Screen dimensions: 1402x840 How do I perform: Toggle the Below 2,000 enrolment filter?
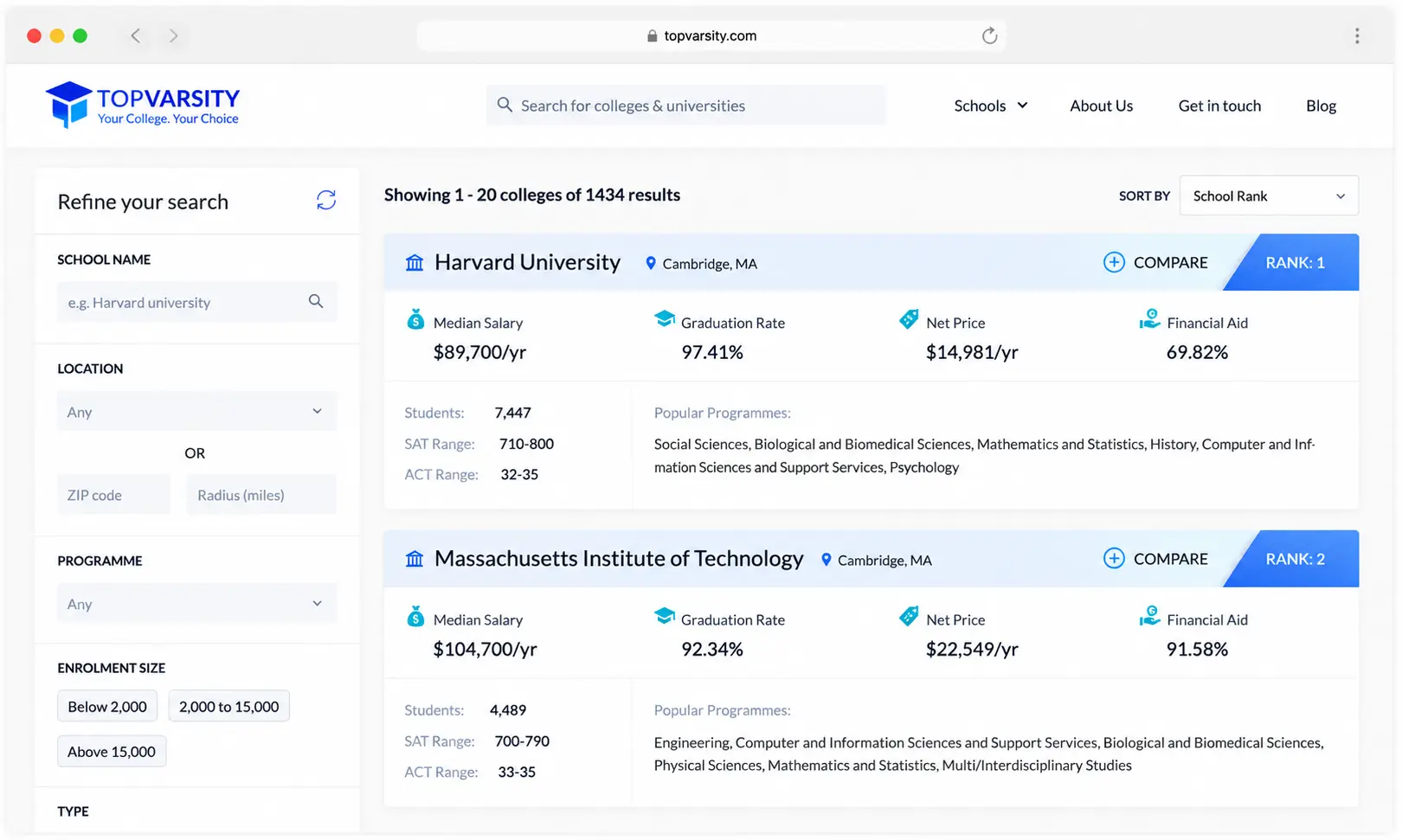point(107,706)
